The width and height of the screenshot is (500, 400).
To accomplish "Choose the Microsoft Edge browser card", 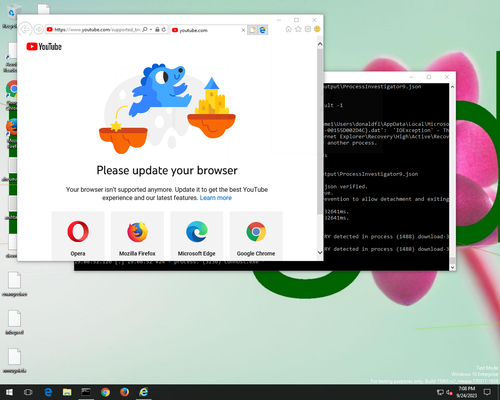I will pyautogui.click(x=197, y=236).
